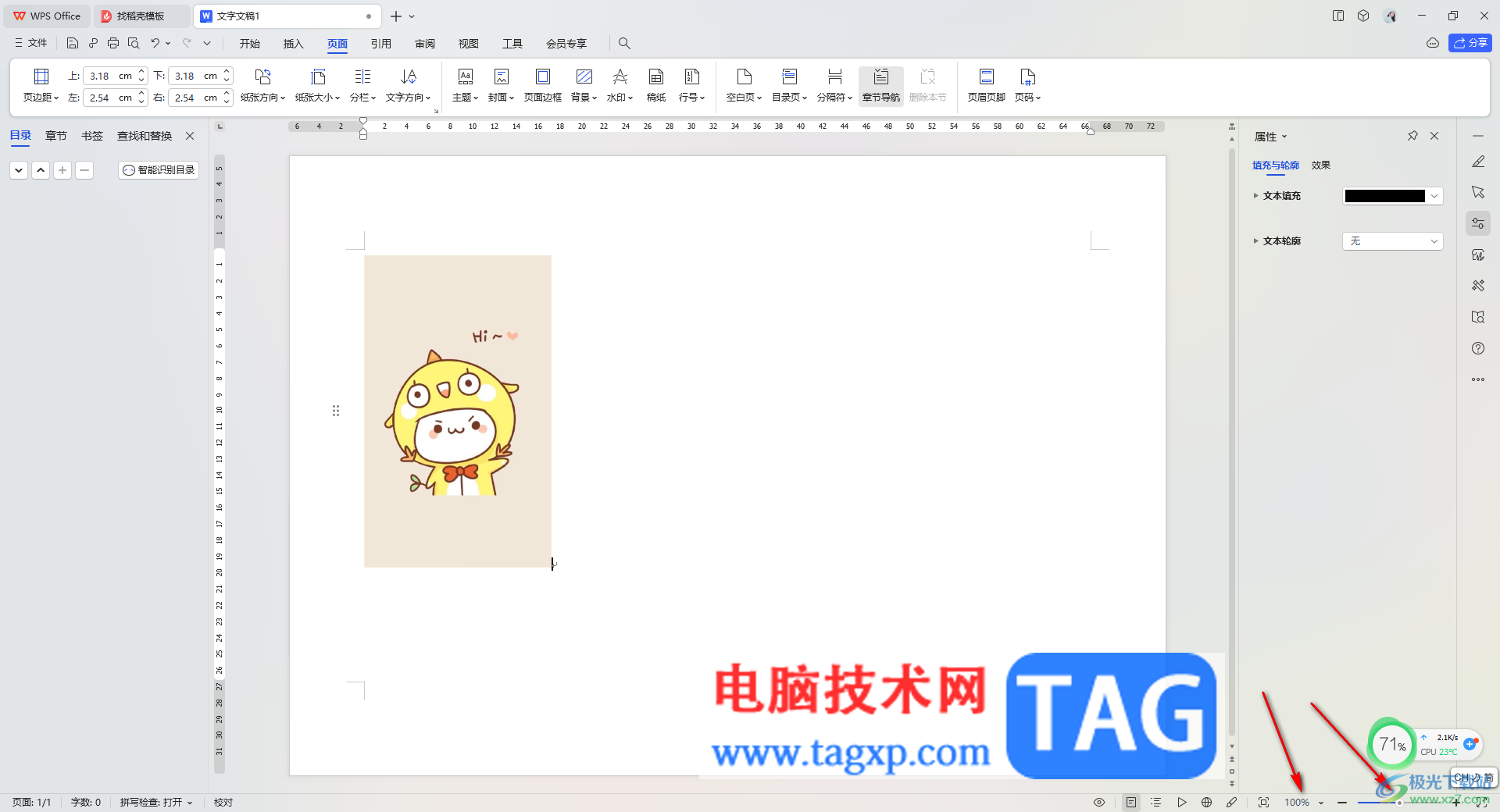Screen dimensions: 1500x812
Task: Open the new-tab dropdown arrow beside plus
Action: coord(412,16)
